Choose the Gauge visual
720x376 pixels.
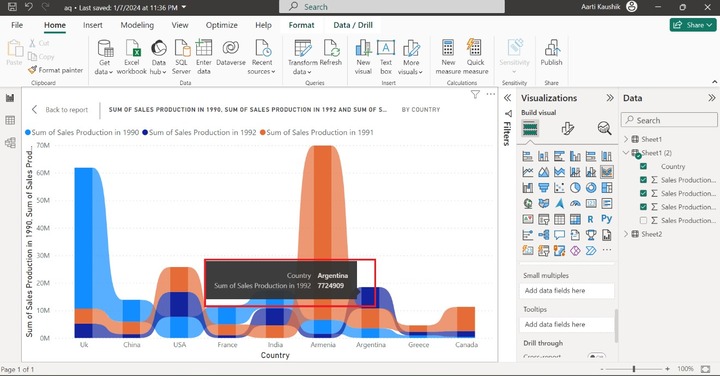tap(575, 203)
